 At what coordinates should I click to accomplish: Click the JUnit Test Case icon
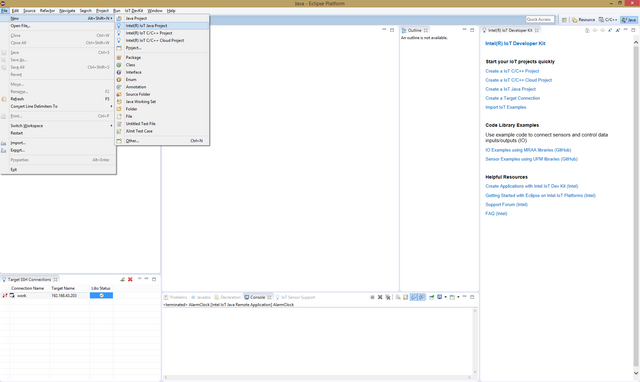click(x=119, y=131)
